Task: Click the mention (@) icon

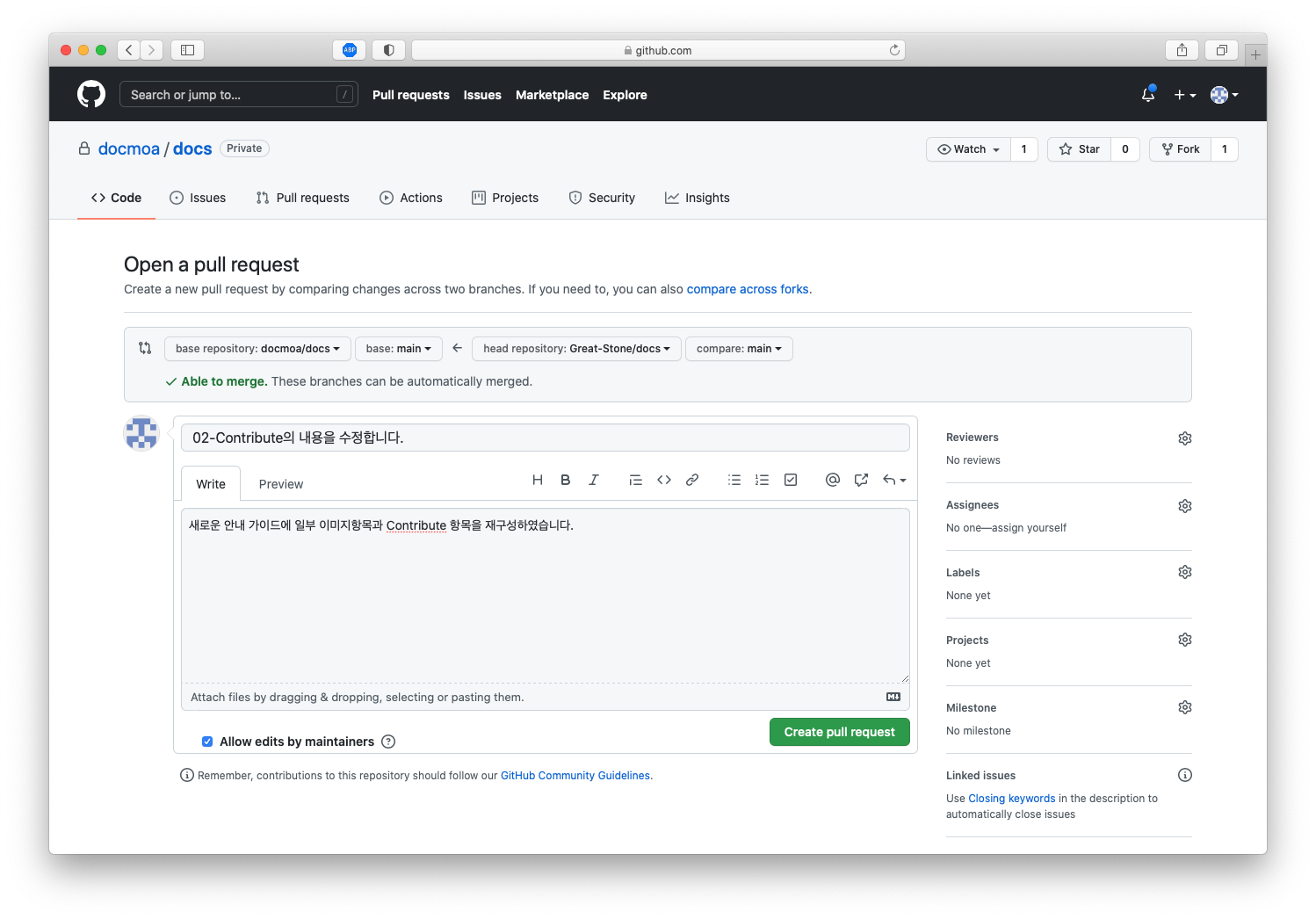Action: click(833, 480)
